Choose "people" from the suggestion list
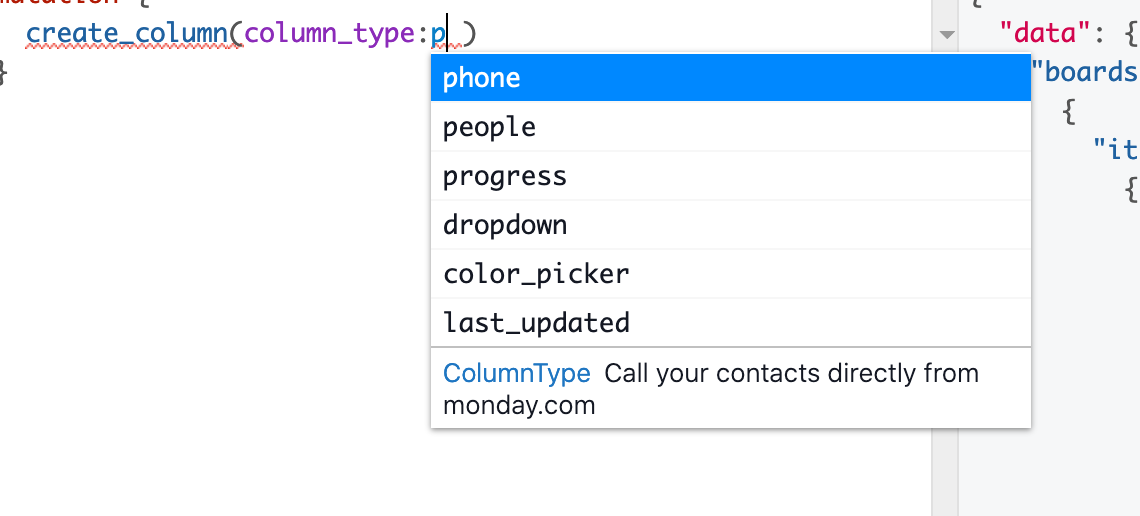 (x=731, y=126)
